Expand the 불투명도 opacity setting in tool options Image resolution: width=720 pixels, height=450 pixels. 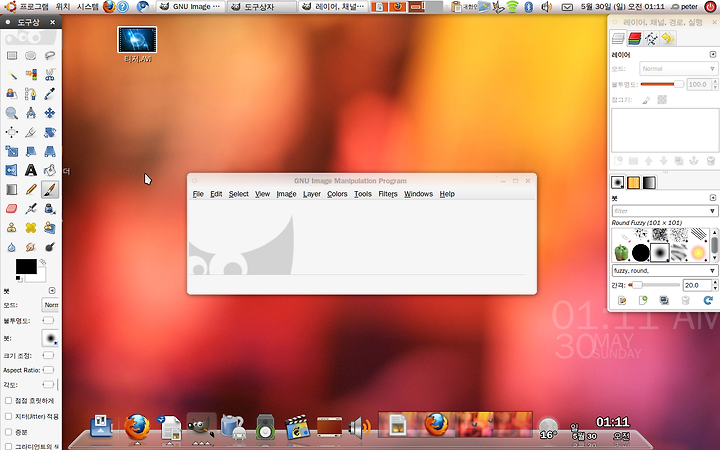(x=48, y=320)
